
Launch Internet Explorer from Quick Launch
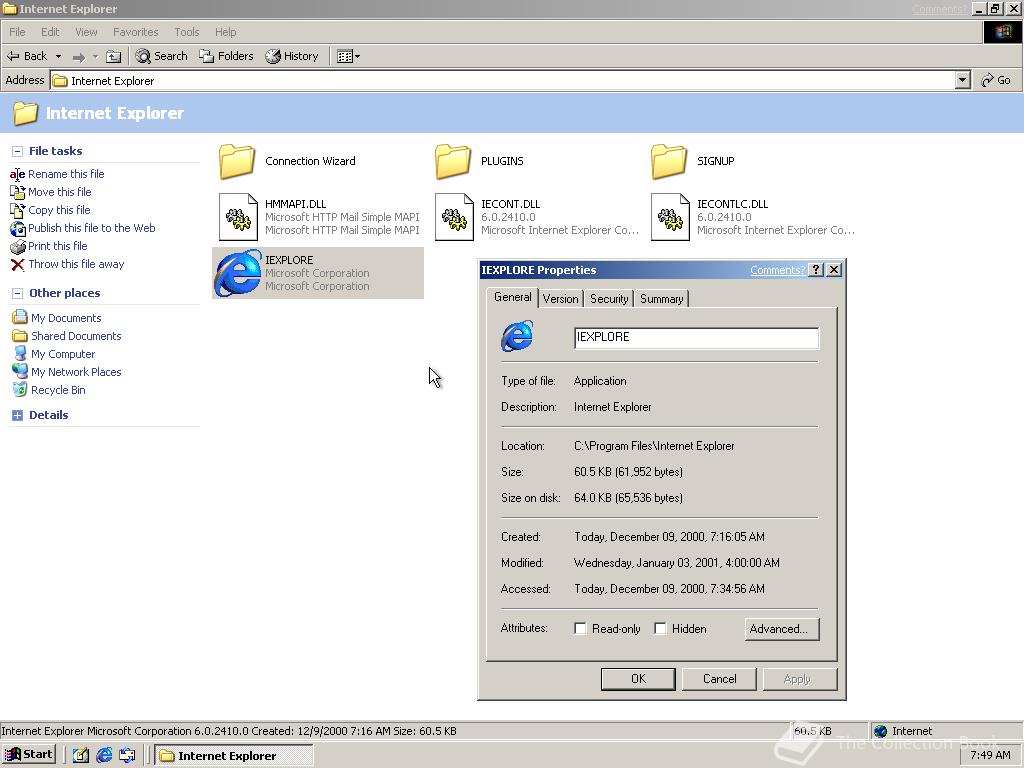(x=104, y=755)
